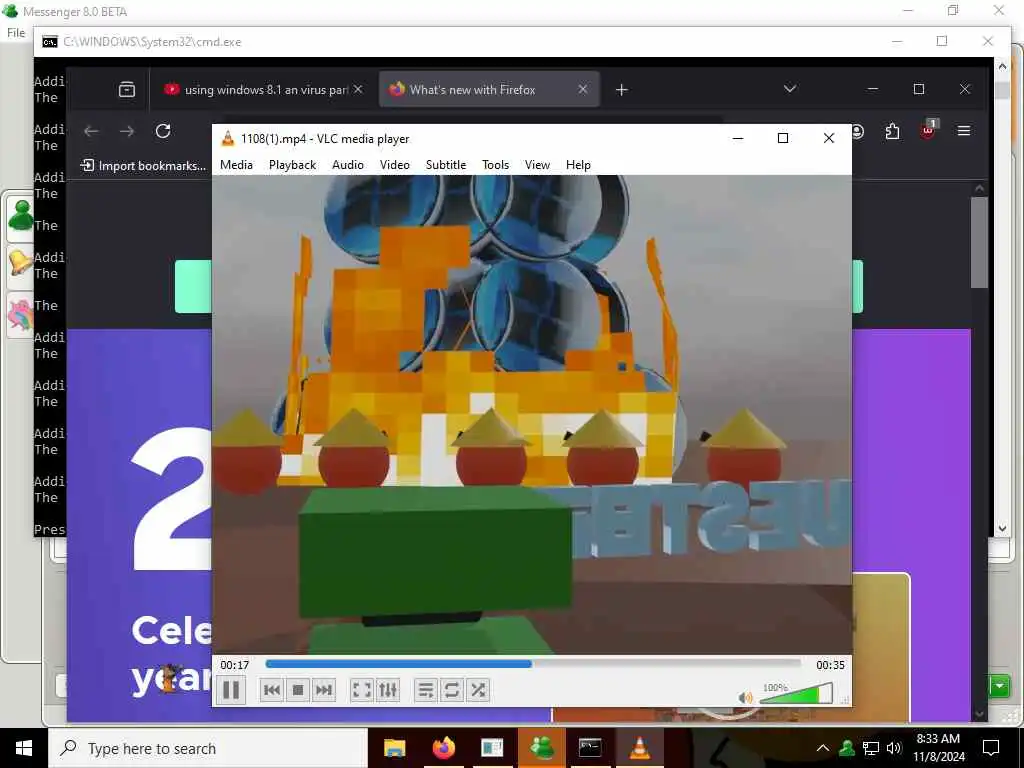Close What's new with Firefox tab

[x=583, y=89]
